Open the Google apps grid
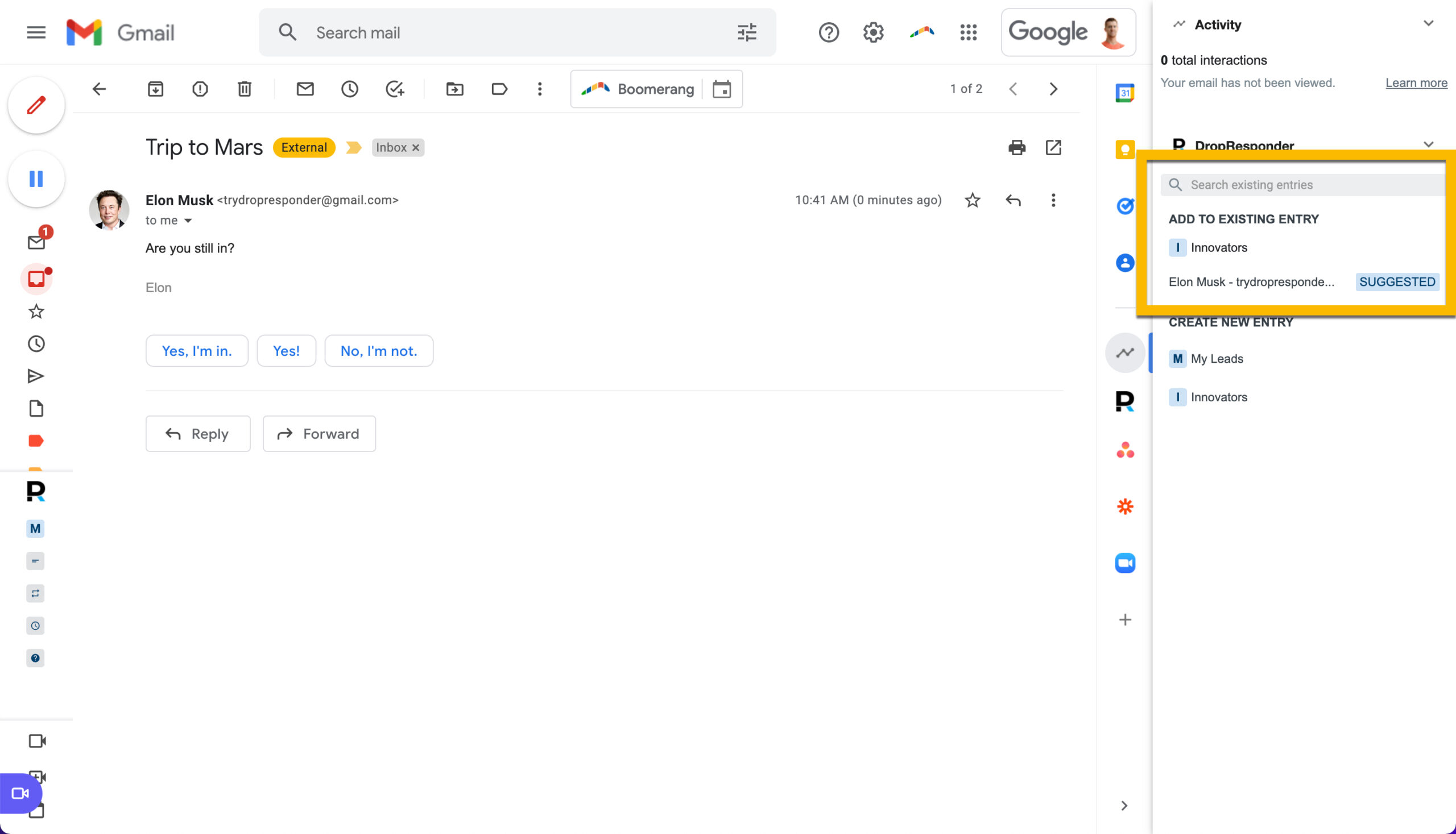 969,32
